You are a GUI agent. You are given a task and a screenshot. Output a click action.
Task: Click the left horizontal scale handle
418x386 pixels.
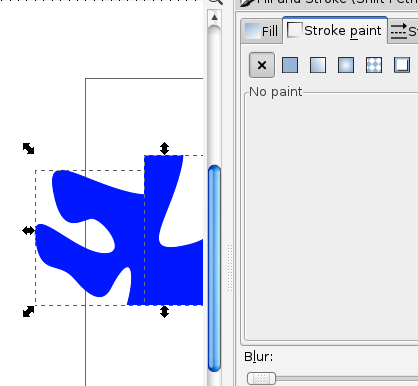click(29, 230)
